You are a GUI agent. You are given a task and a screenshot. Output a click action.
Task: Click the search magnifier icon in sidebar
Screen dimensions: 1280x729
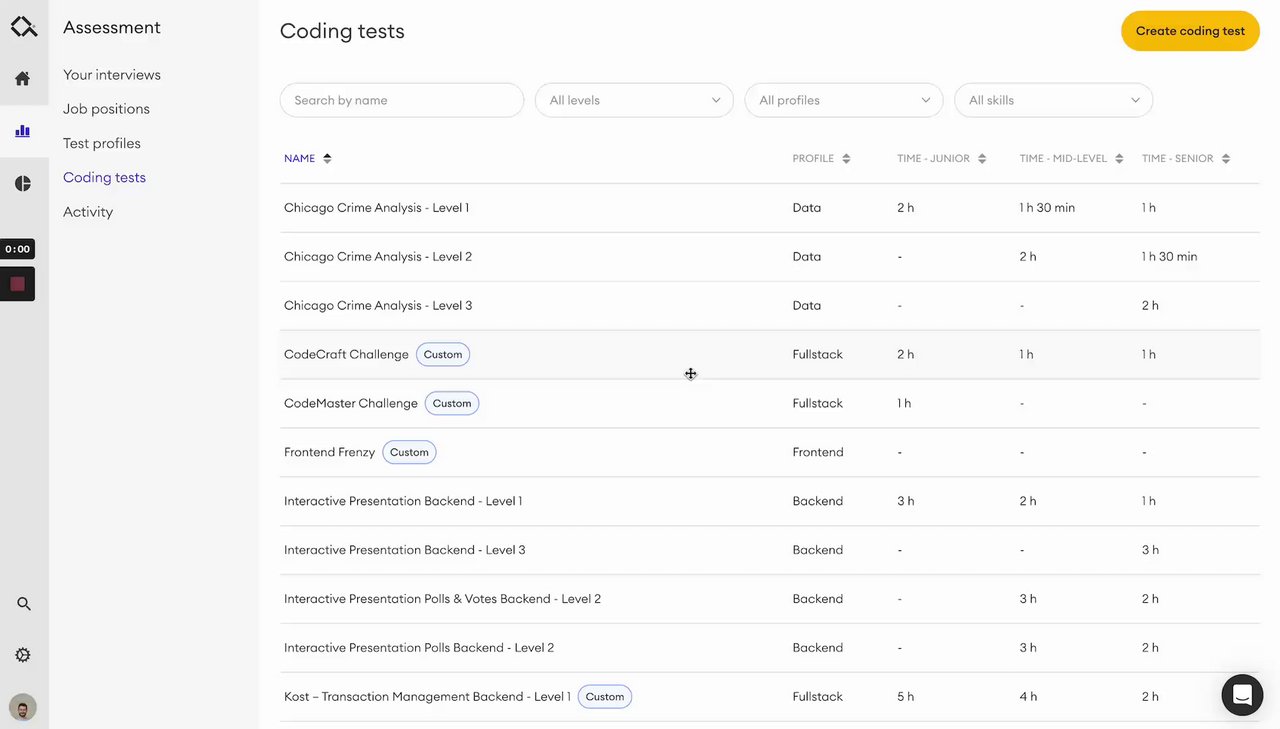point(24,604)
